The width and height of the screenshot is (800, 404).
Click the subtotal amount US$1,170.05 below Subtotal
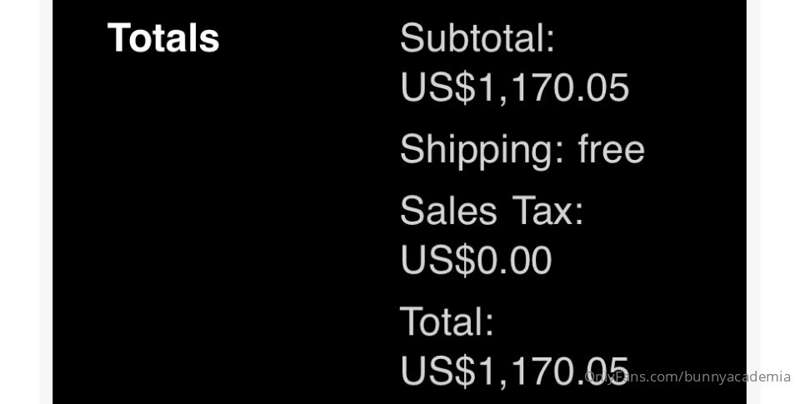click(x=515, y=88)
